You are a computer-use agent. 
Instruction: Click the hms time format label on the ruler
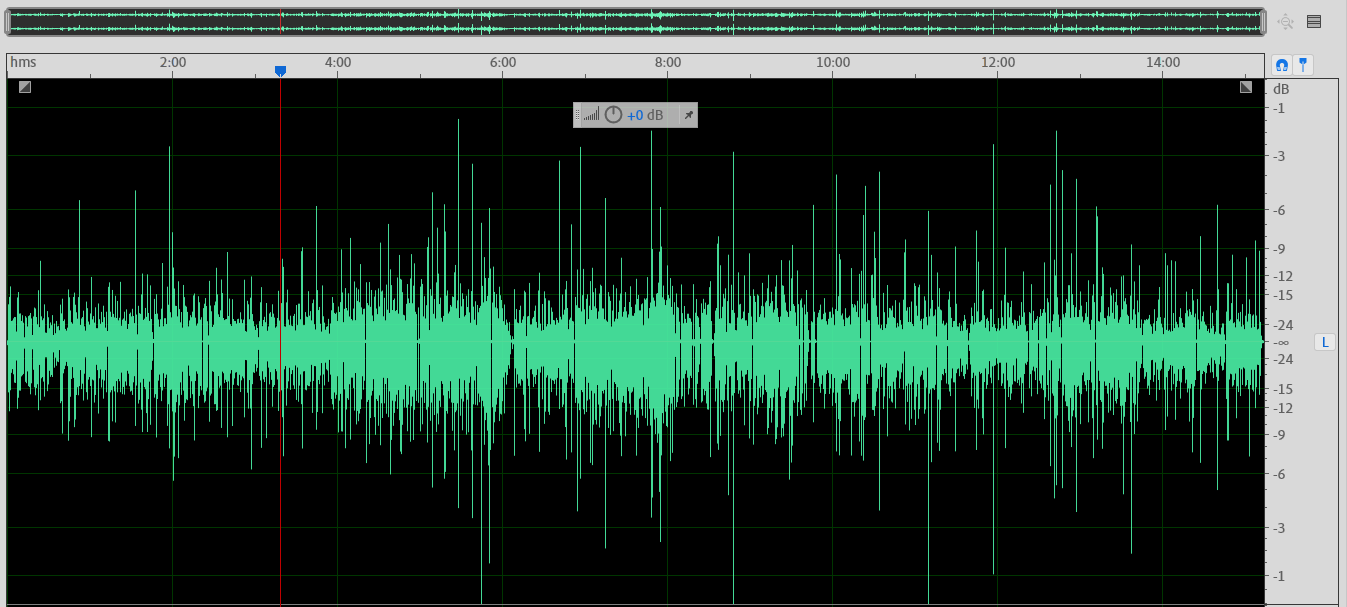[22, 62]
